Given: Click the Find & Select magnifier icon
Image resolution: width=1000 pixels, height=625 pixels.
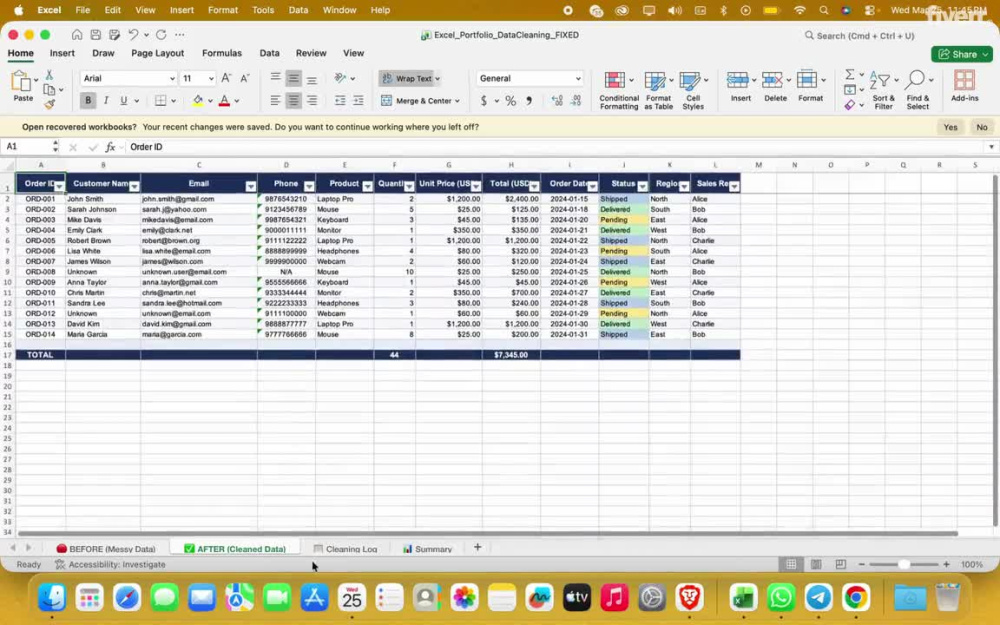Looking at the screenshot, I should 915,80.
